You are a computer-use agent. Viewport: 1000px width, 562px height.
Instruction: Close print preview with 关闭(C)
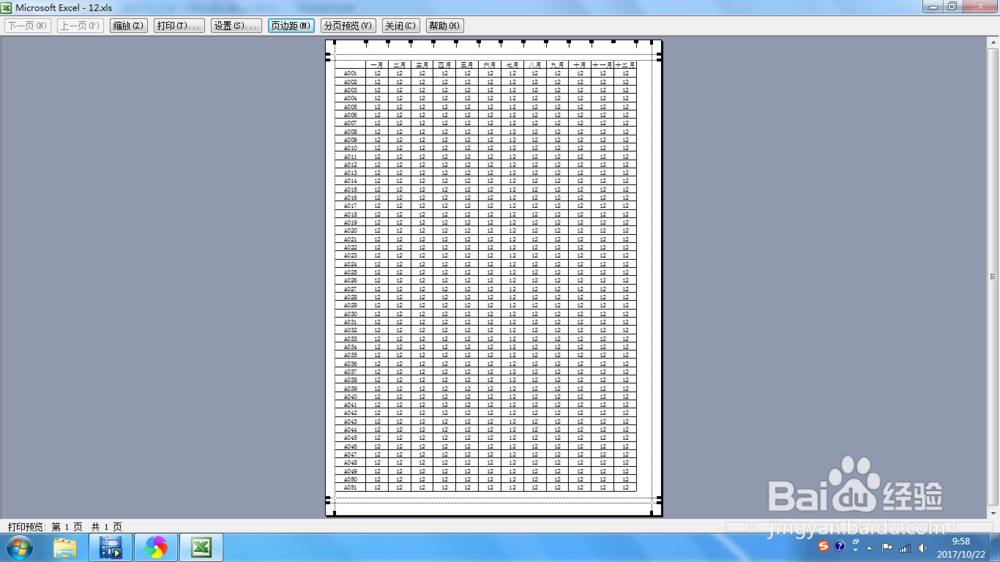(x=401, y=26)
